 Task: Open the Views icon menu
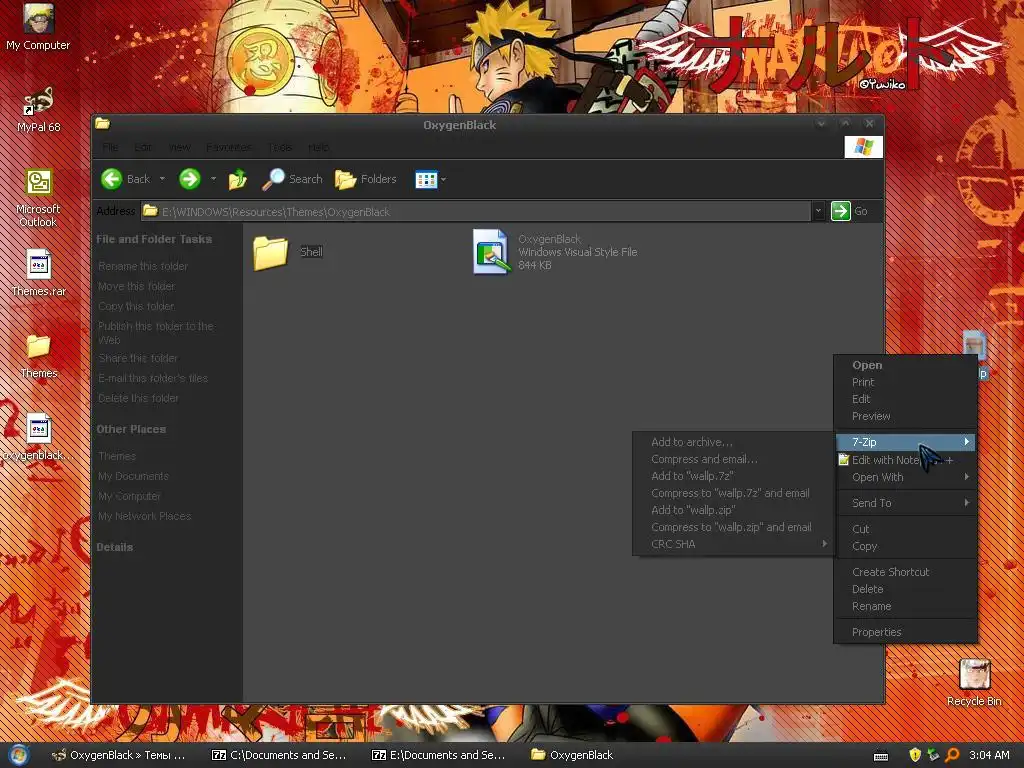pyautogui.click(x=426, y=179)
